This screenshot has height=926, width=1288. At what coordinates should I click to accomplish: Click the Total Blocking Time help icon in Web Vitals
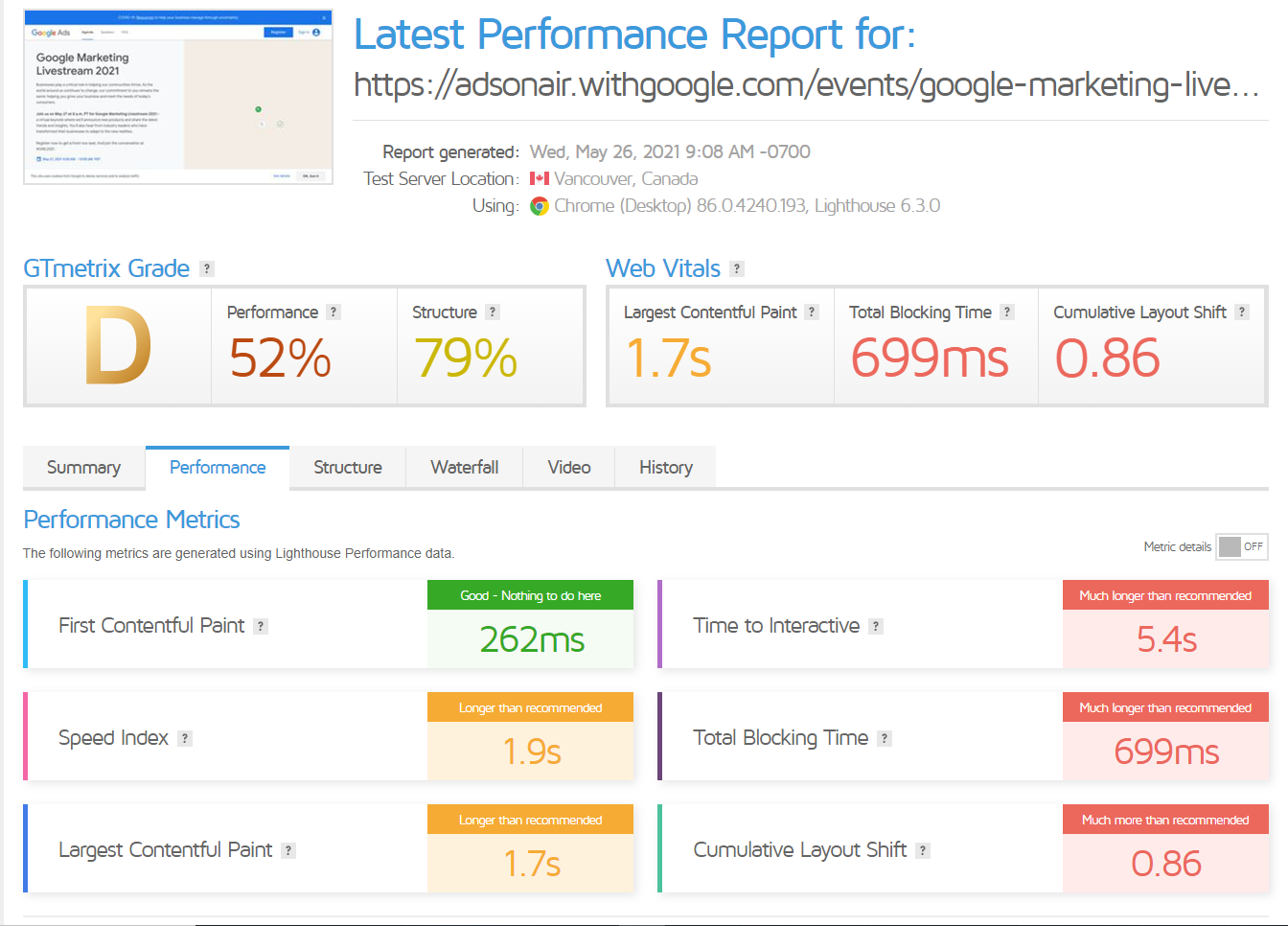tap(1007, 313)
